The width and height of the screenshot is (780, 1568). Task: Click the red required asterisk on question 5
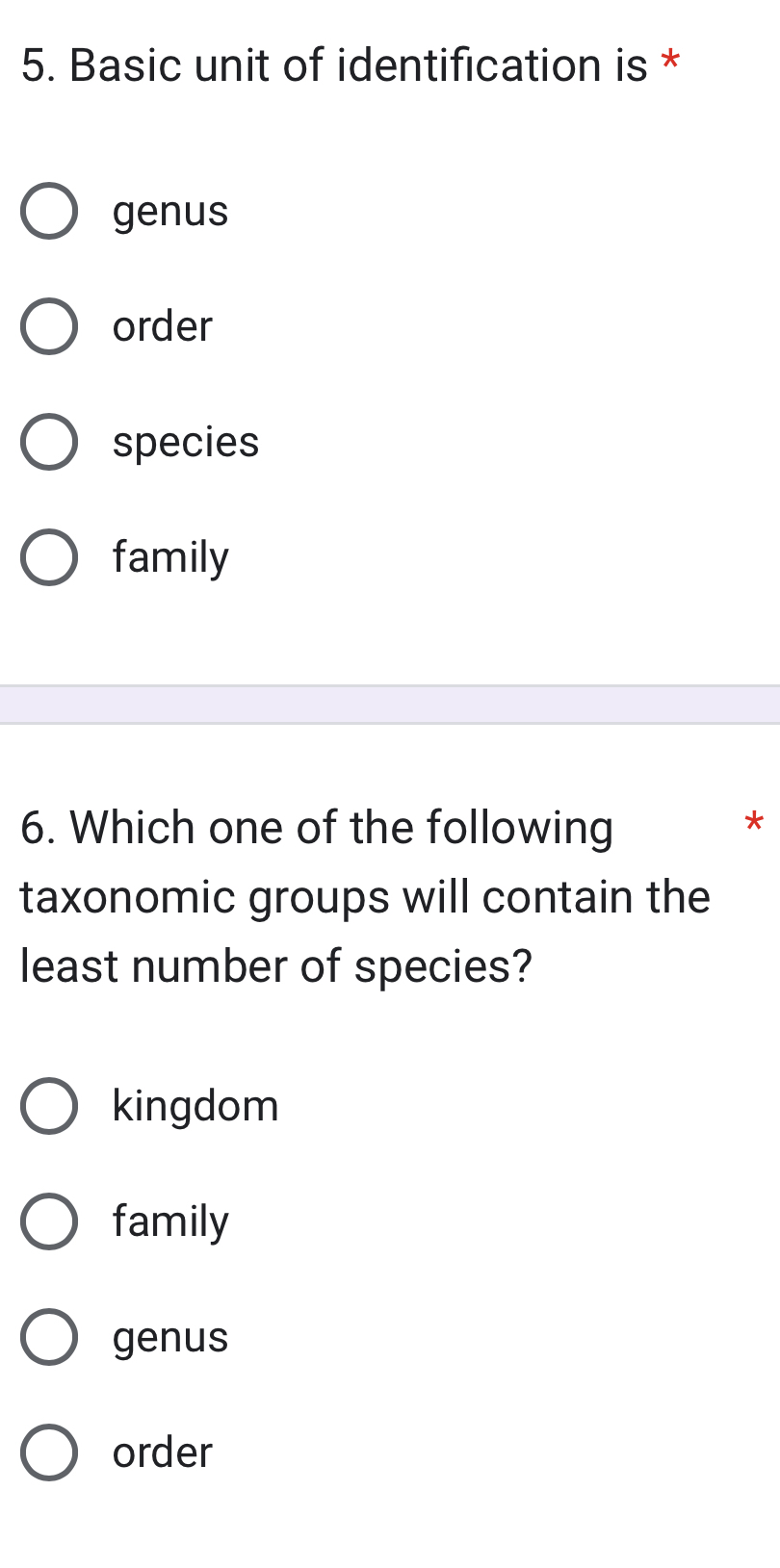pos(670,62)
